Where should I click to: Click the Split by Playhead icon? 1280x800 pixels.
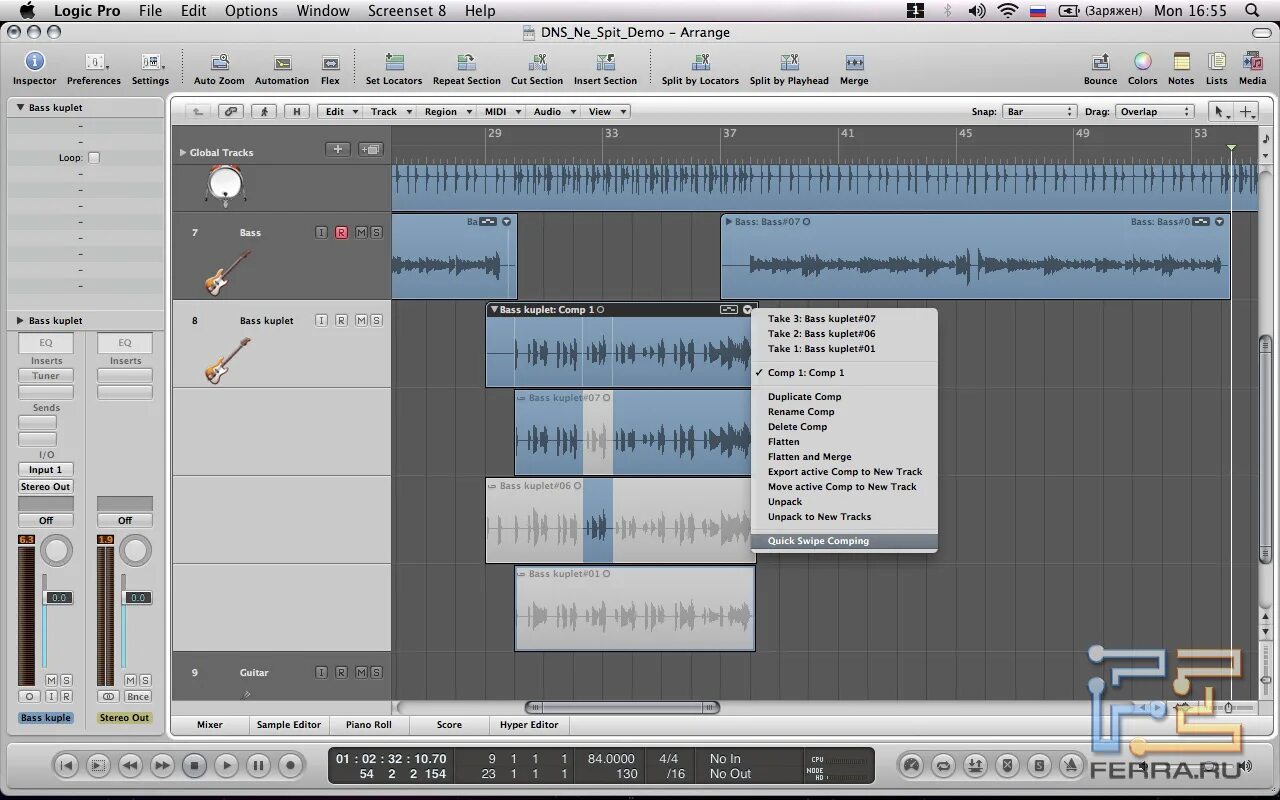click(x=789, y=63)
